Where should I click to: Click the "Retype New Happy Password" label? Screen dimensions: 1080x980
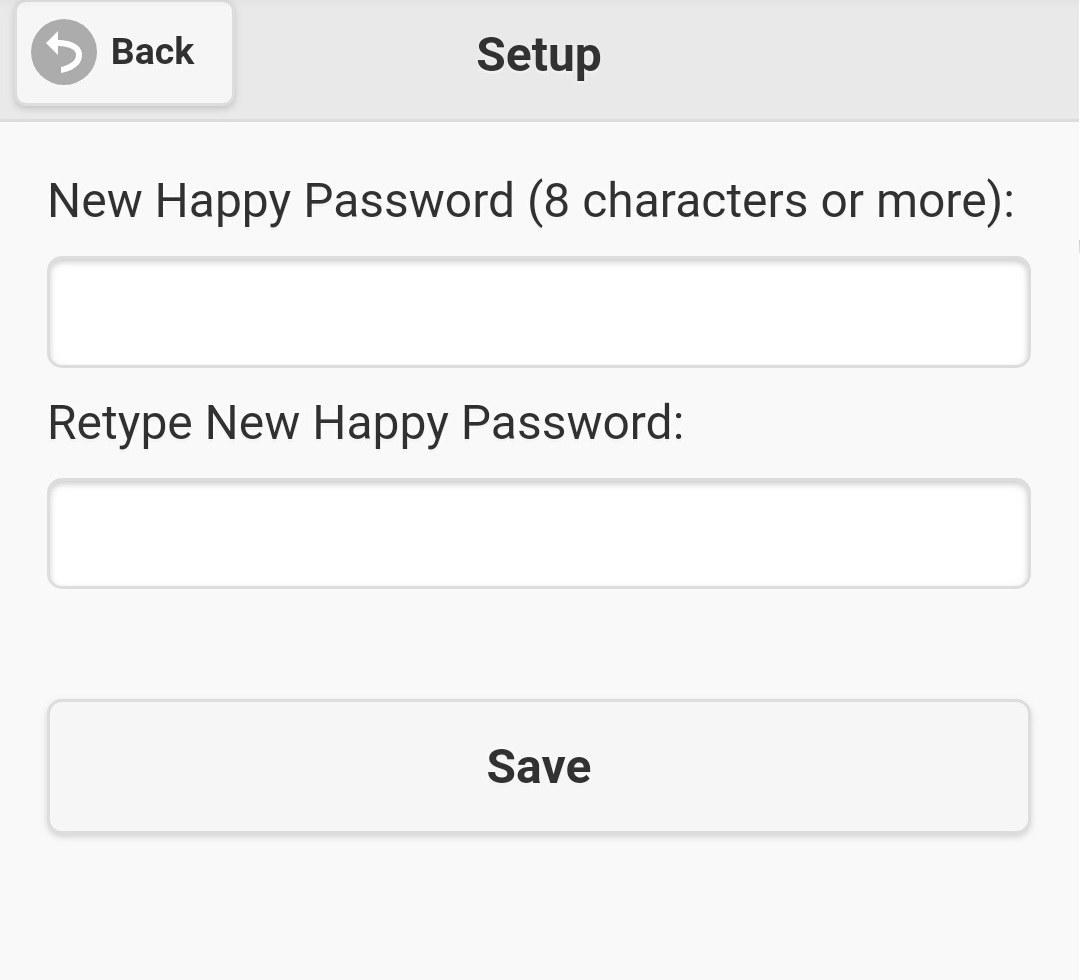click(x=366, y=423)
